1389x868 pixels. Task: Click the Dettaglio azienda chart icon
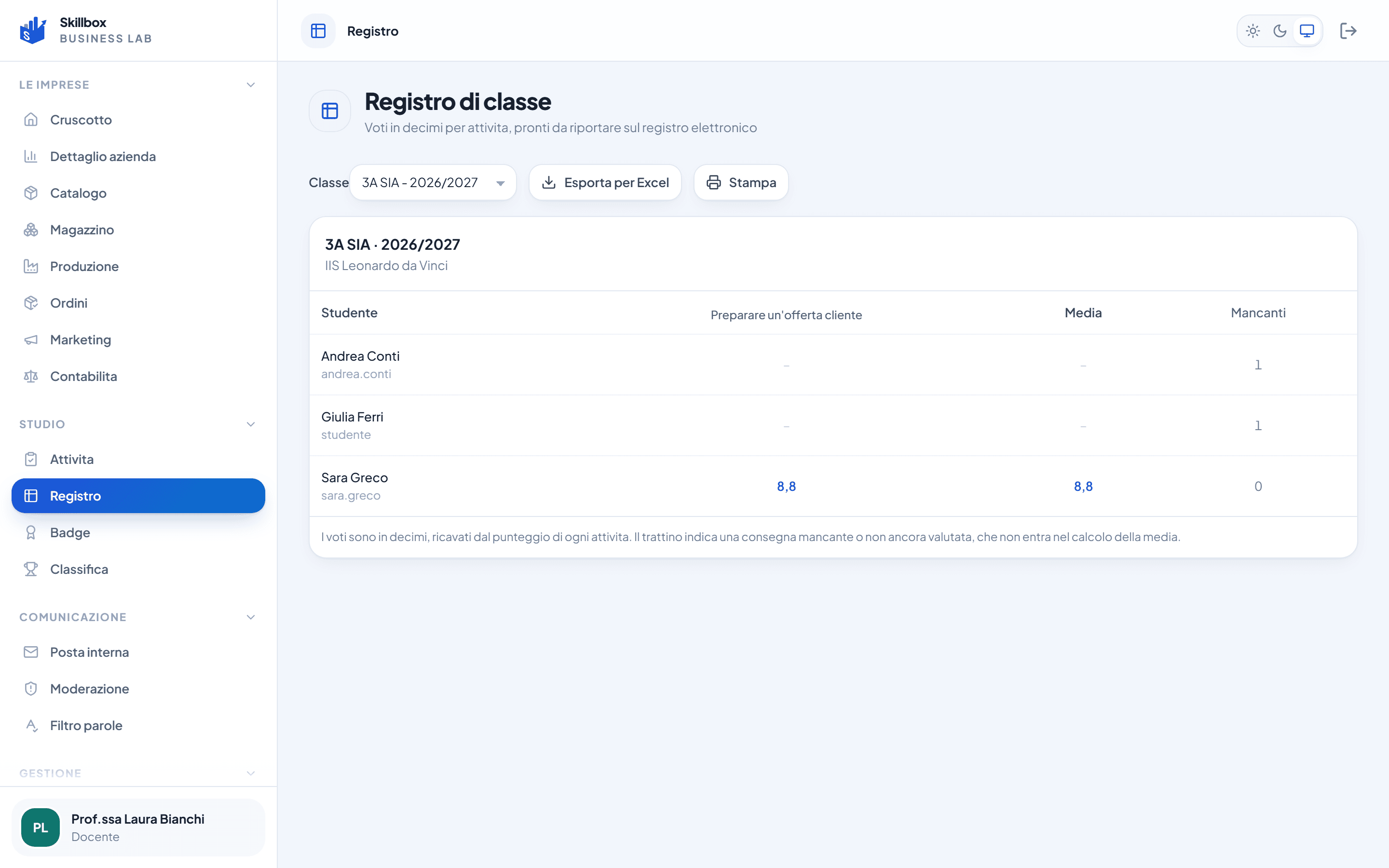pos(31,156)
